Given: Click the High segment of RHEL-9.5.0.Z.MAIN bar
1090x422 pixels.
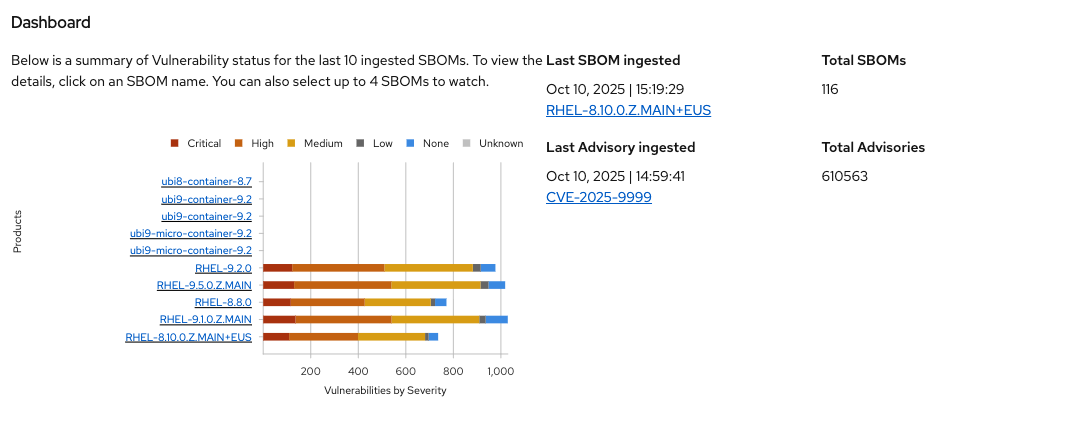Looking at the screenshot, I should pyautogui.click(x=342, y=285).
